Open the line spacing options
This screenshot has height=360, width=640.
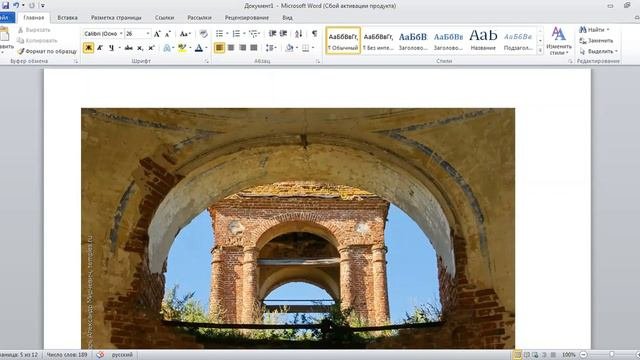(x=270, y=48)
